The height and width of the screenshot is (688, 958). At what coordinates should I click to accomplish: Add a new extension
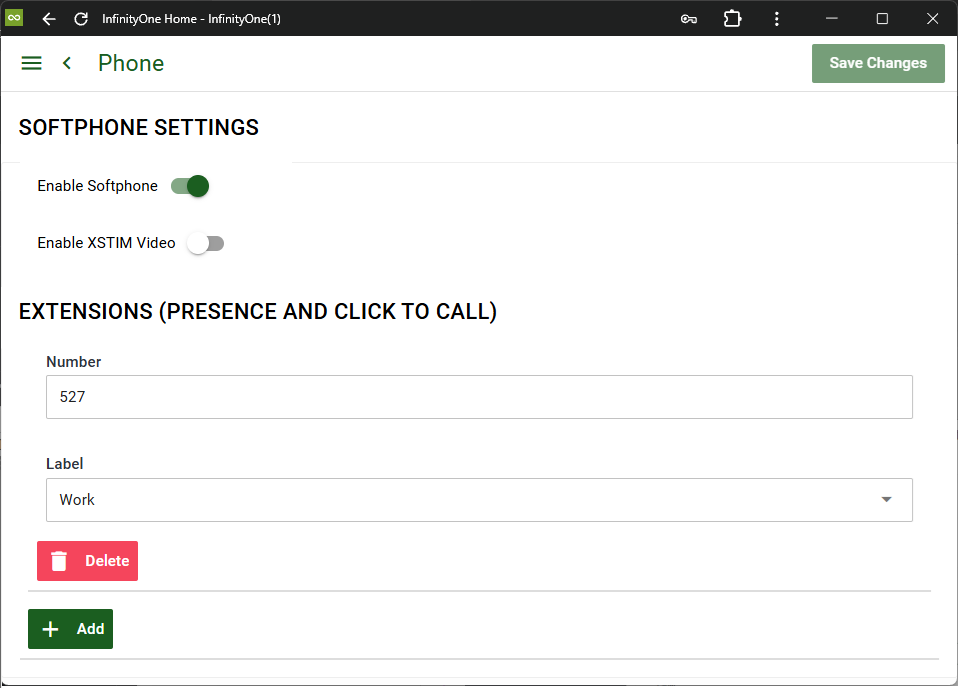70,629
